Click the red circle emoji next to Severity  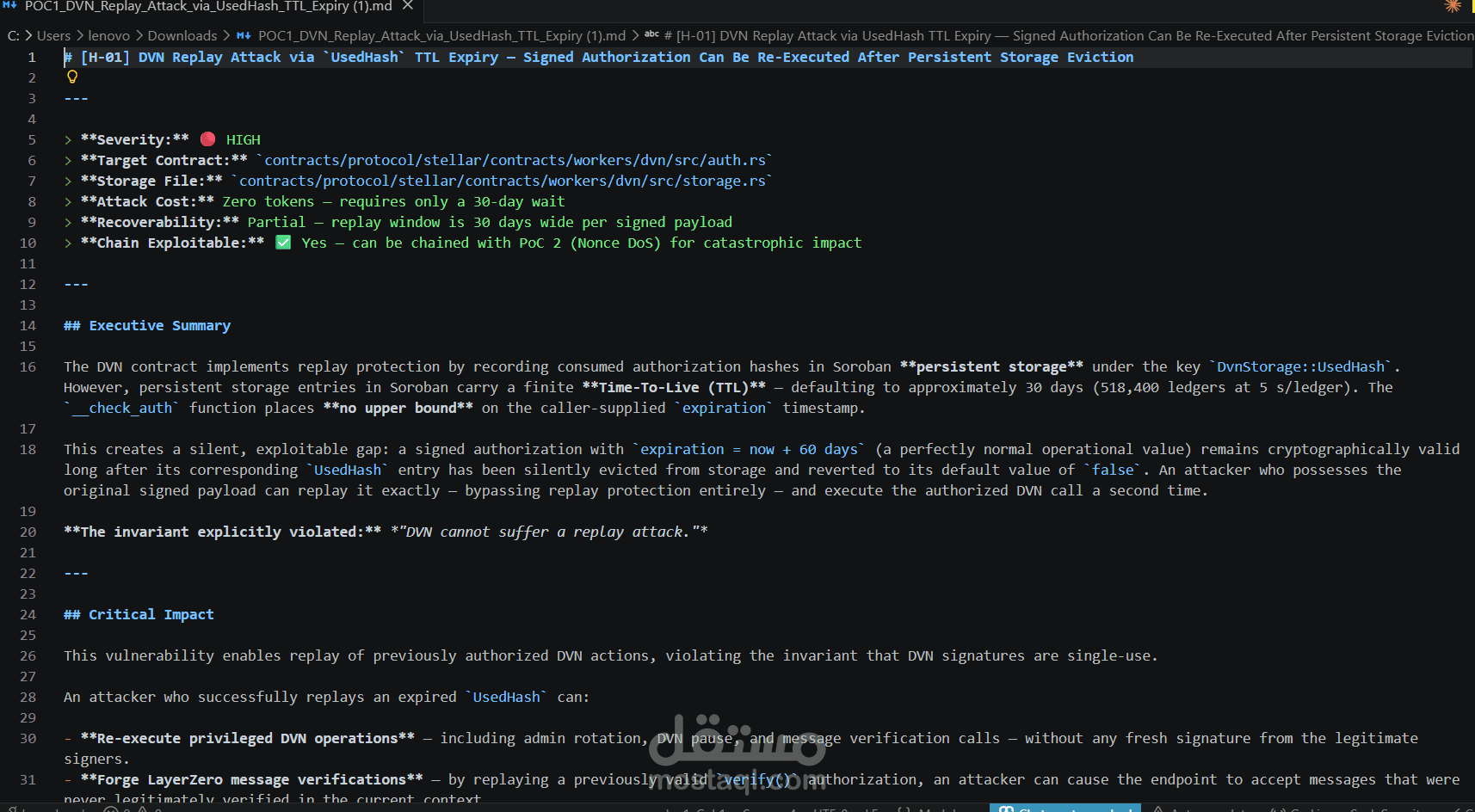pos(207,139)
